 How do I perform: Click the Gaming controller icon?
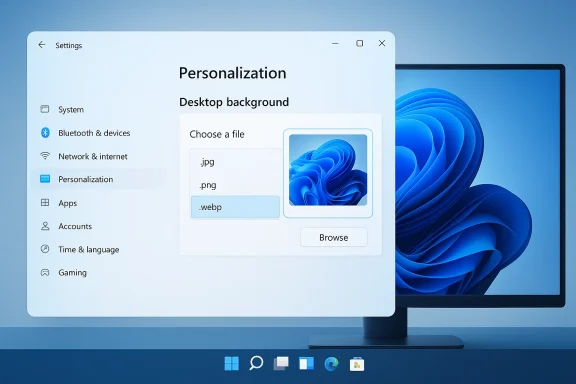[x=45, y=272]
